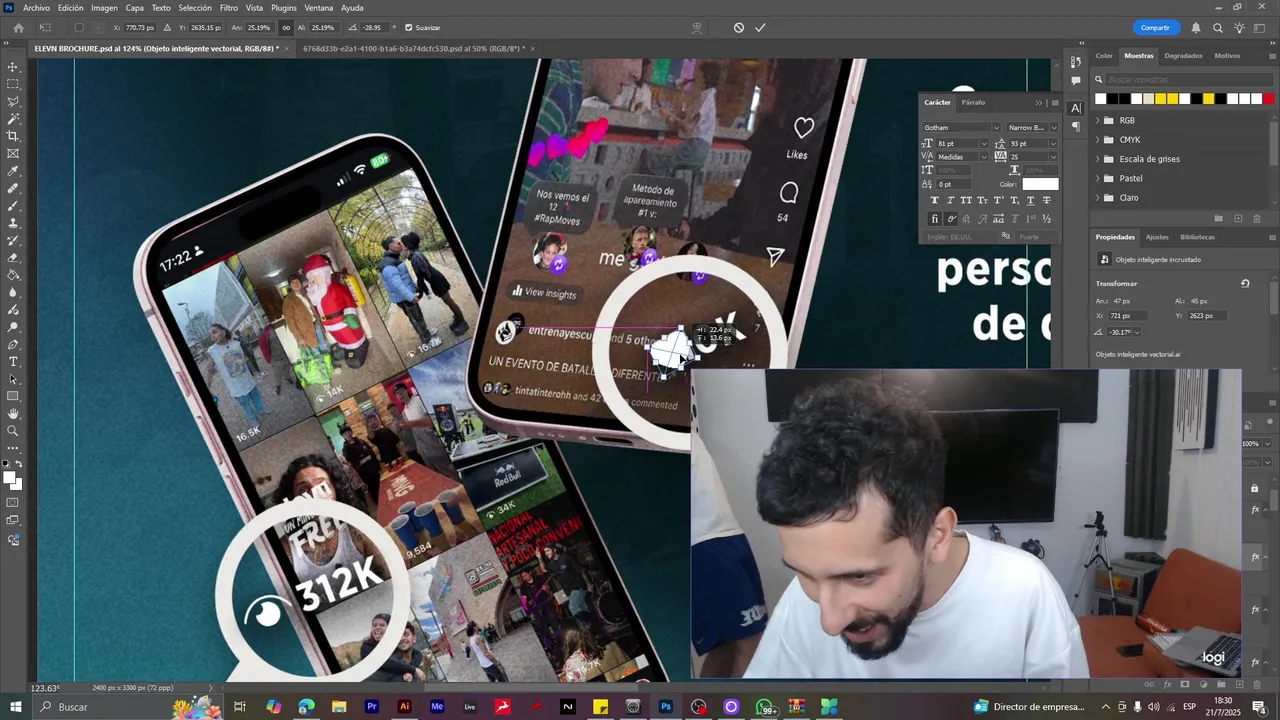Viewport: 1280px width, 720px height.
Task: Open the 81 pt font size dropdown
Action: (x=984, y=143)
